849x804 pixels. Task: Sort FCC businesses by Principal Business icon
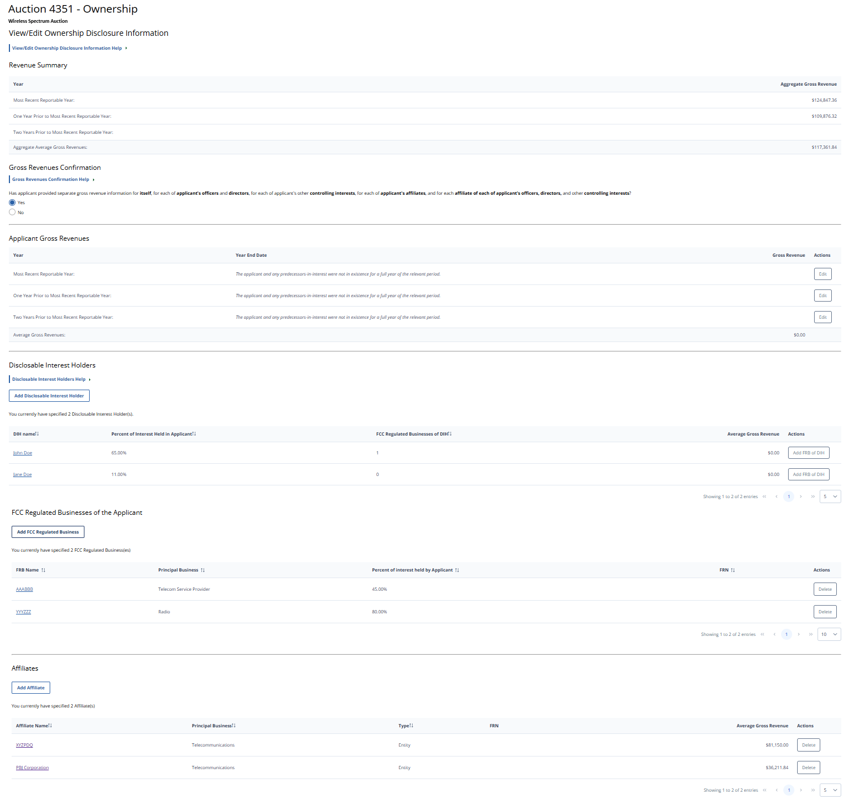pyautogui.click(x=203, y=570)
